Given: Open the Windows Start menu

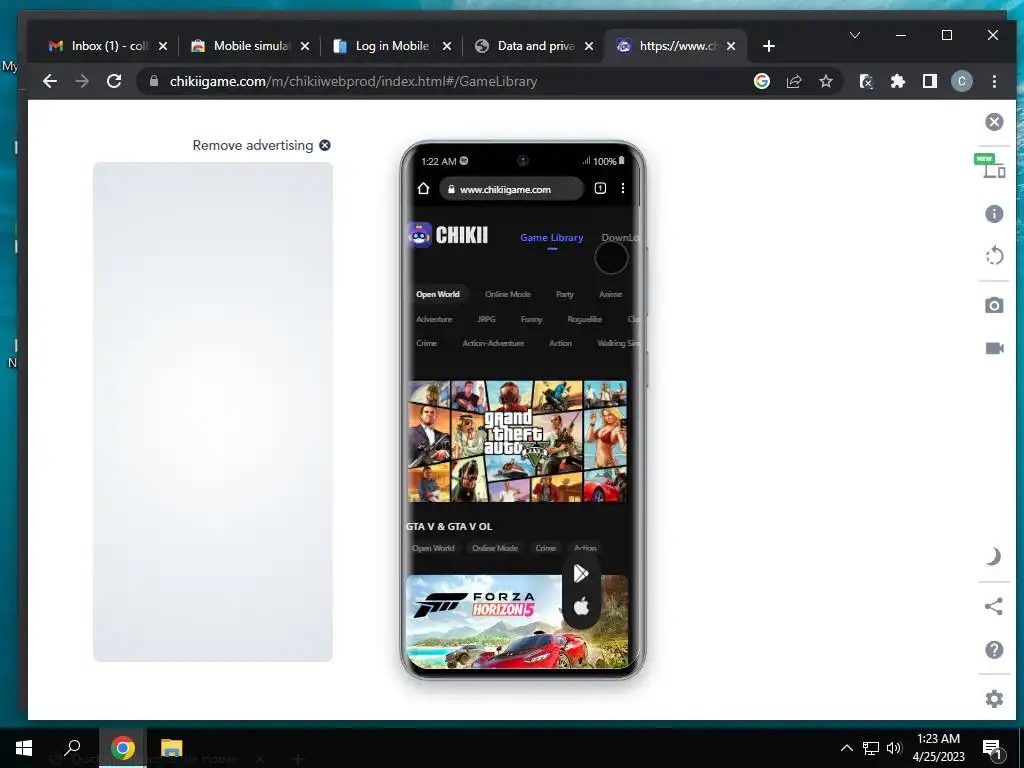Looking at the screenshot, I should [24, 748].
